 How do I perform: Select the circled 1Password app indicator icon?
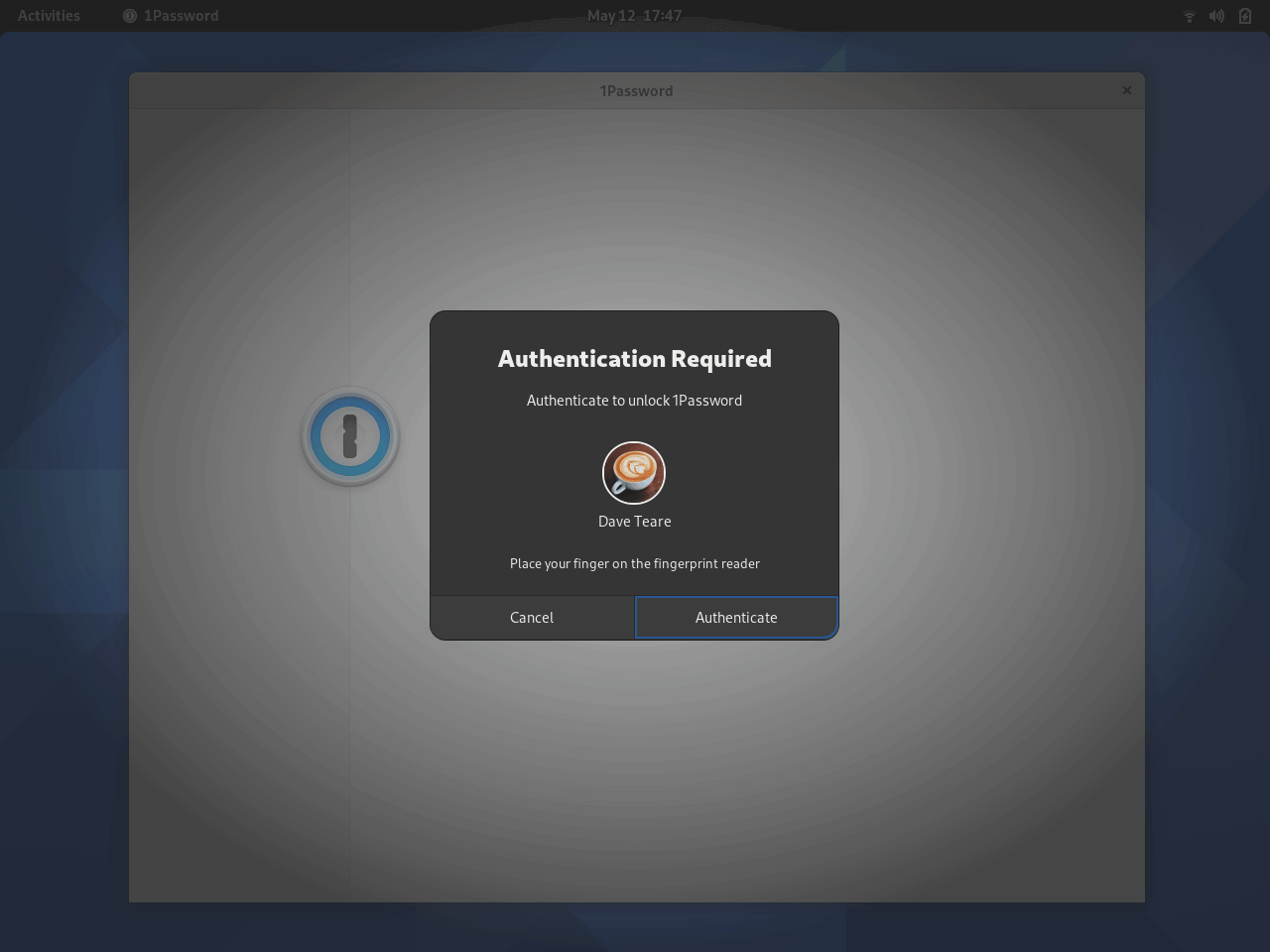128,15
